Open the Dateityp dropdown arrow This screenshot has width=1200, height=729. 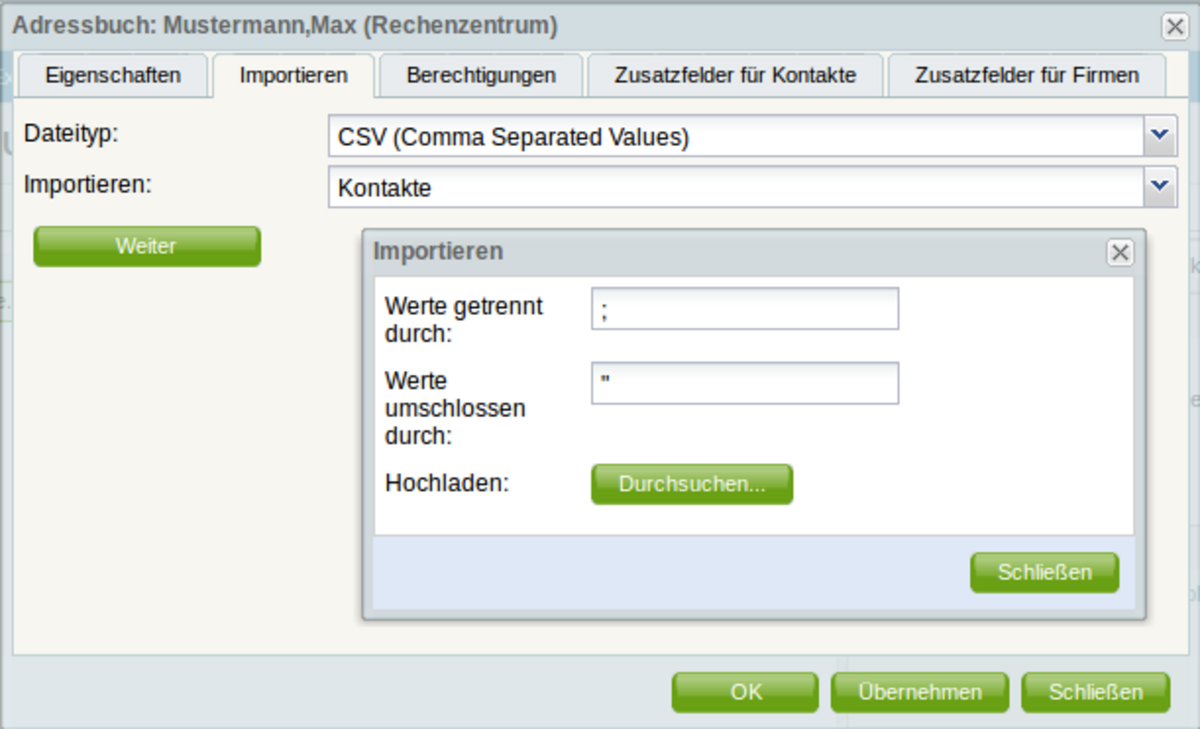(x=1160, y=136)
